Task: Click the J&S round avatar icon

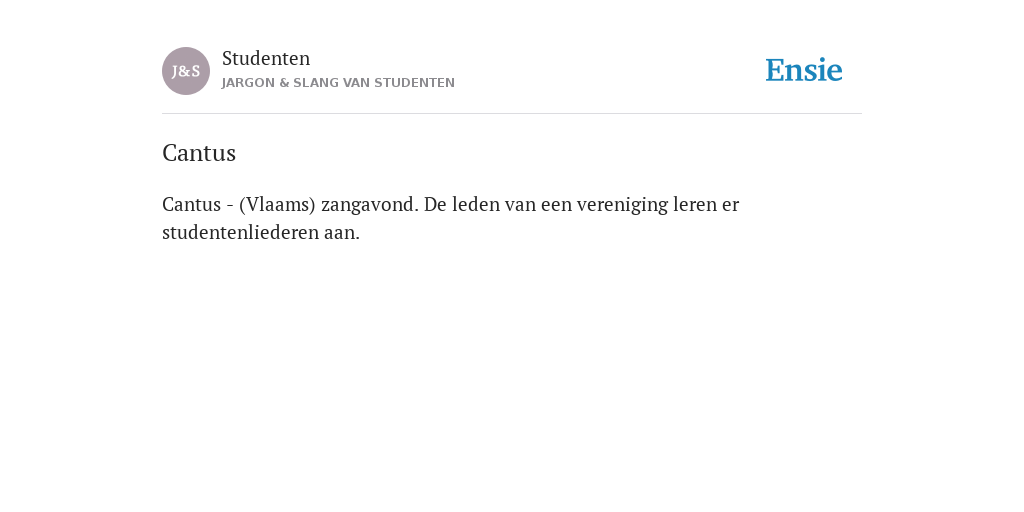Action: tap(186, 71)
